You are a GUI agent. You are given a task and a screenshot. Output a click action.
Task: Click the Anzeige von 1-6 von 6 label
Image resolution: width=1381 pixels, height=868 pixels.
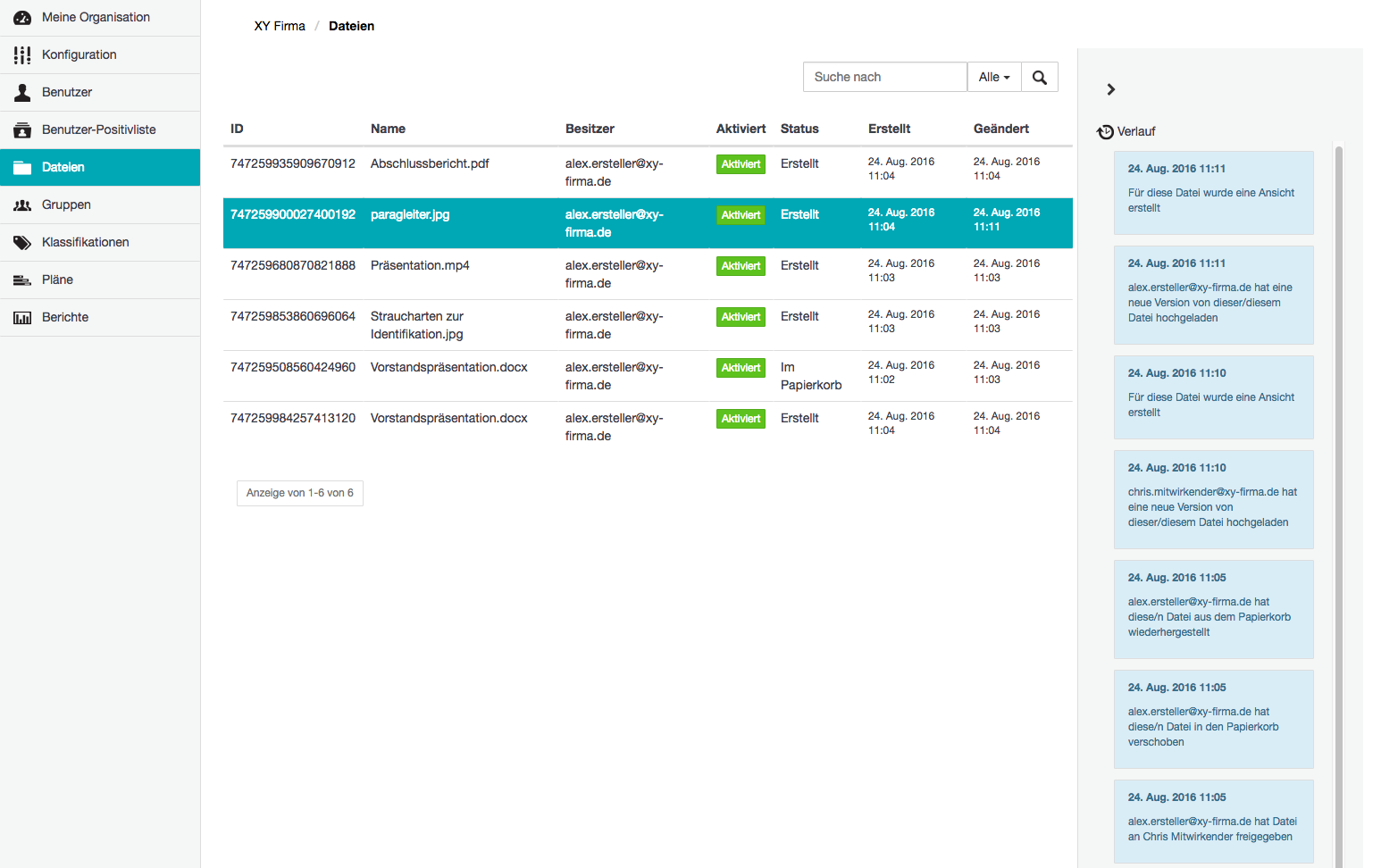point(300,494)
